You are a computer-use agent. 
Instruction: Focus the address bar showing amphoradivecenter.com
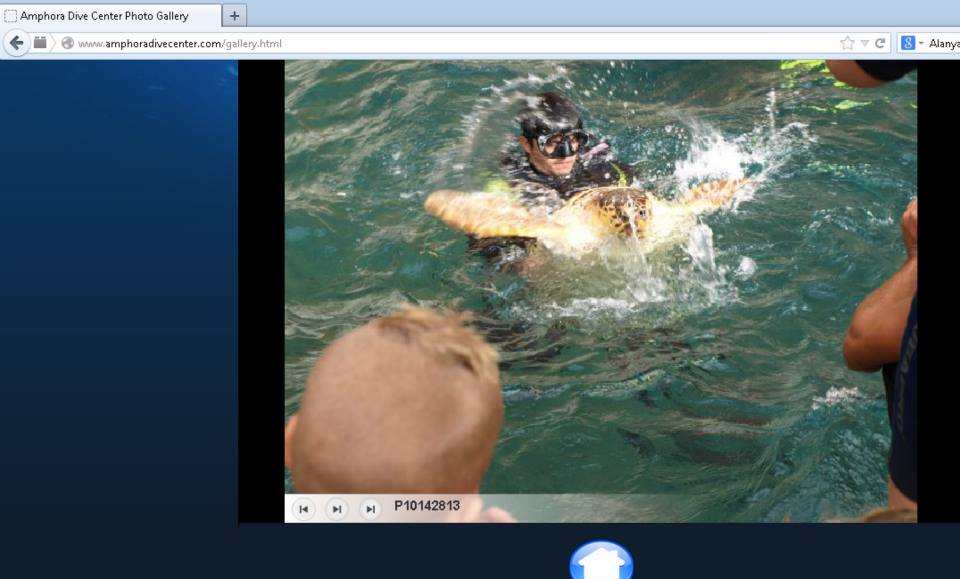(x=450, y=43)
